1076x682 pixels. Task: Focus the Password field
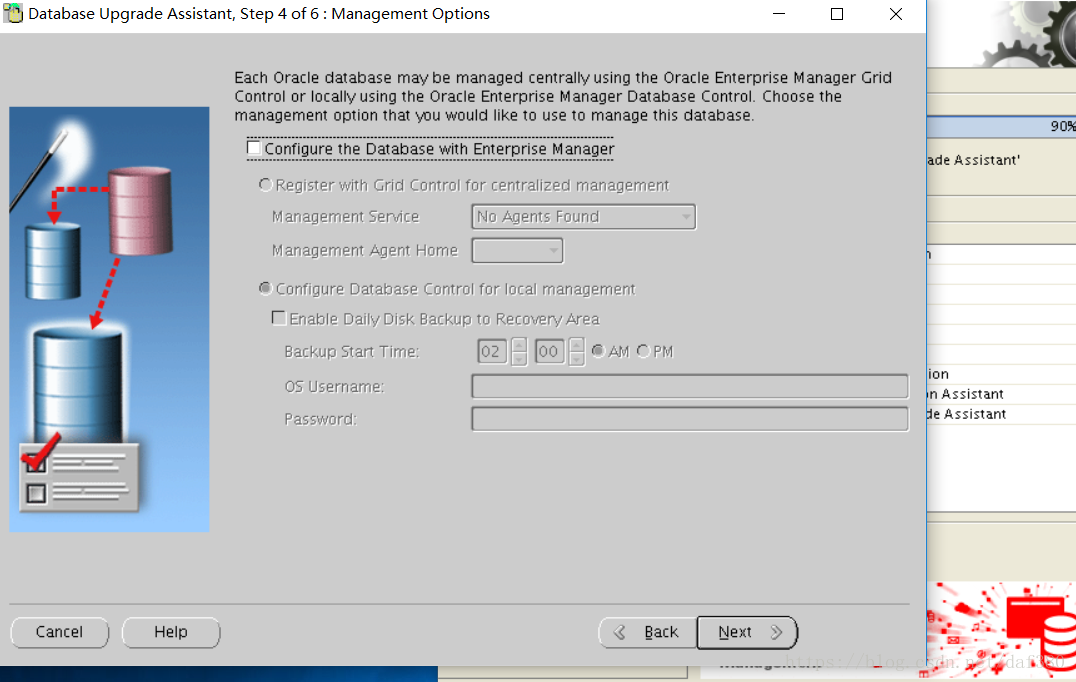click(x=690, y=419)
